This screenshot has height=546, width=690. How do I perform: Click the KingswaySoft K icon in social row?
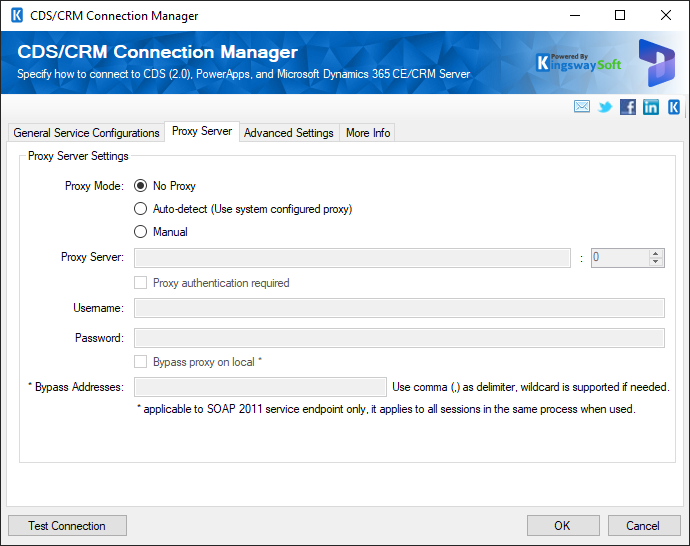pyautogui.click(x=674, y=107)
